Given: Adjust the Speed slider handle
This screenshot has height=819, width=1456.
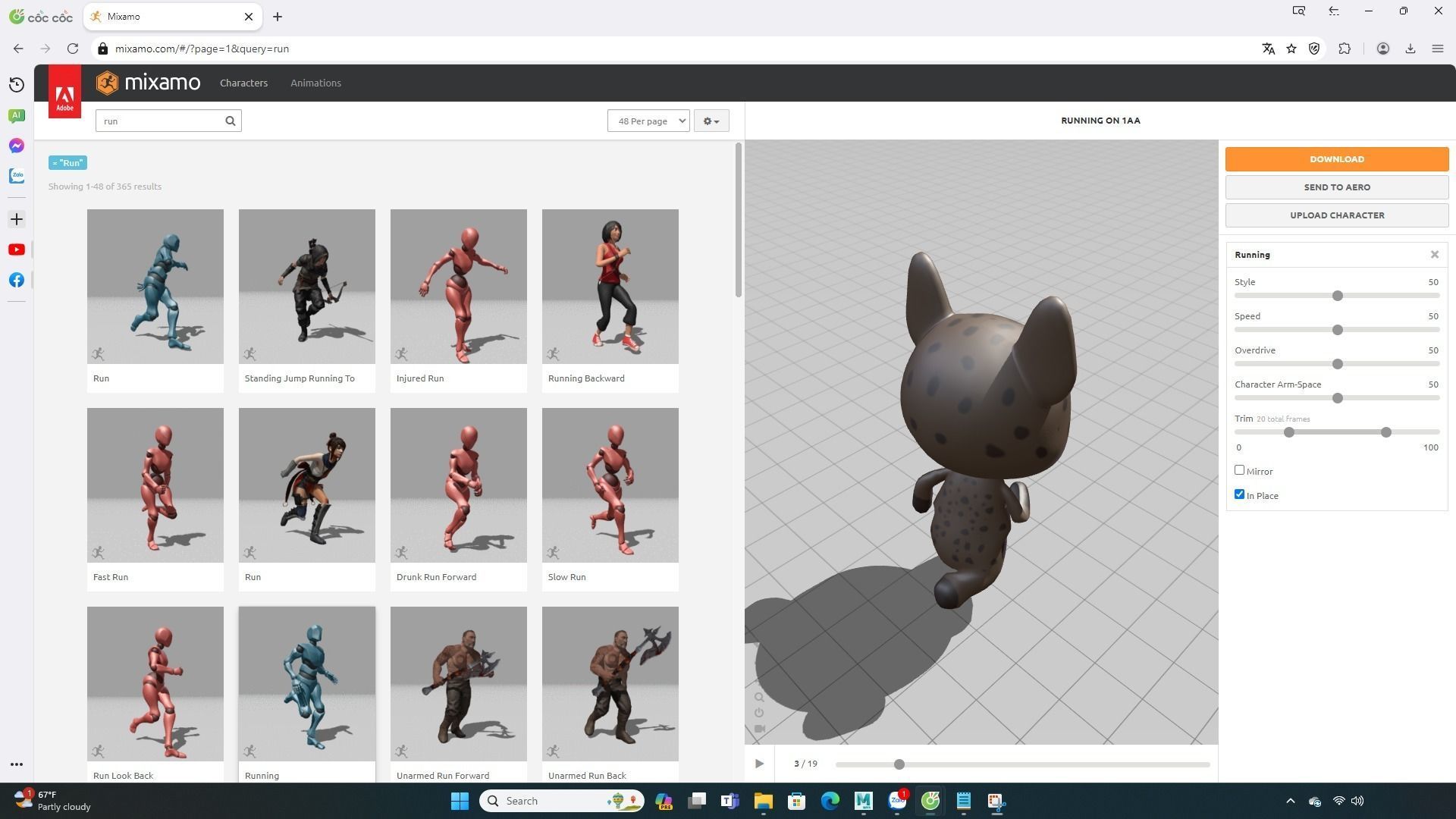Looking at the screenshot, I should [1338, 330].
